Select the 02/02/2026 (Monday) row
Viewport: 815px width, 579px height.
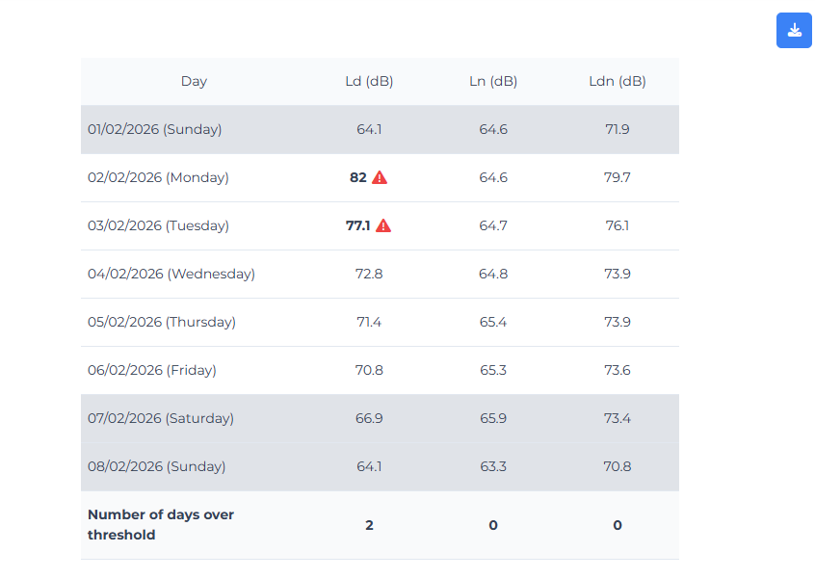click(x=158, y=178)
